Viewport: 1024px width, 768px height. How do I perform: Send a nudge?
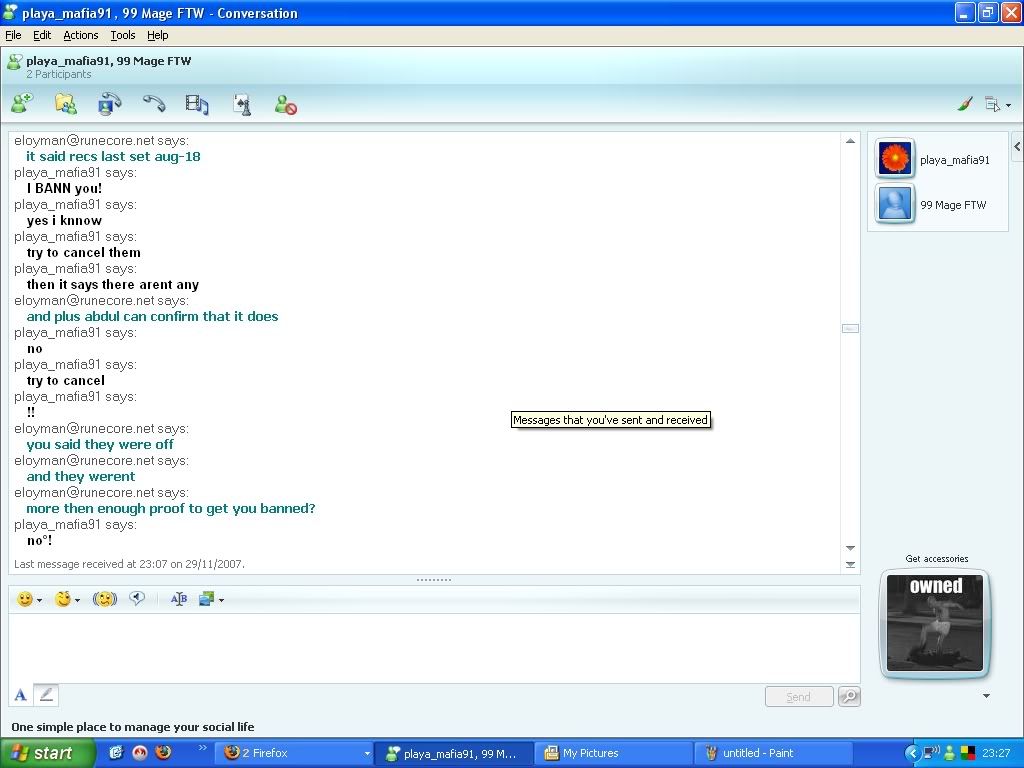coord(105,599)
